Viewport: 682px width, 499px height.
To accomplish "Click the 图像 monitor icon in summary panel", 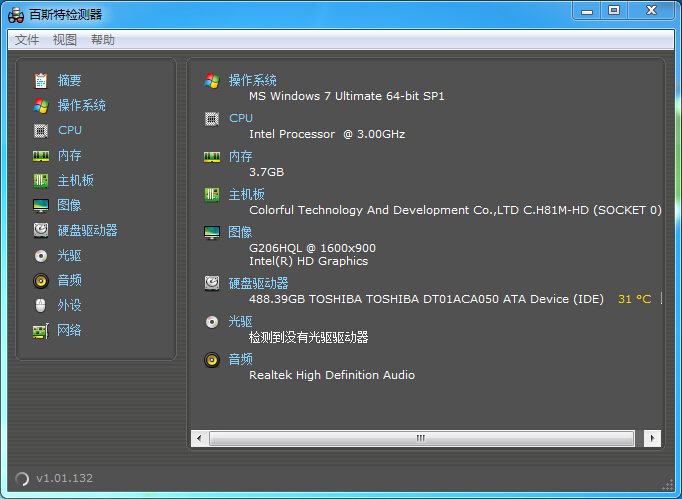I will (x=212, y=233).
